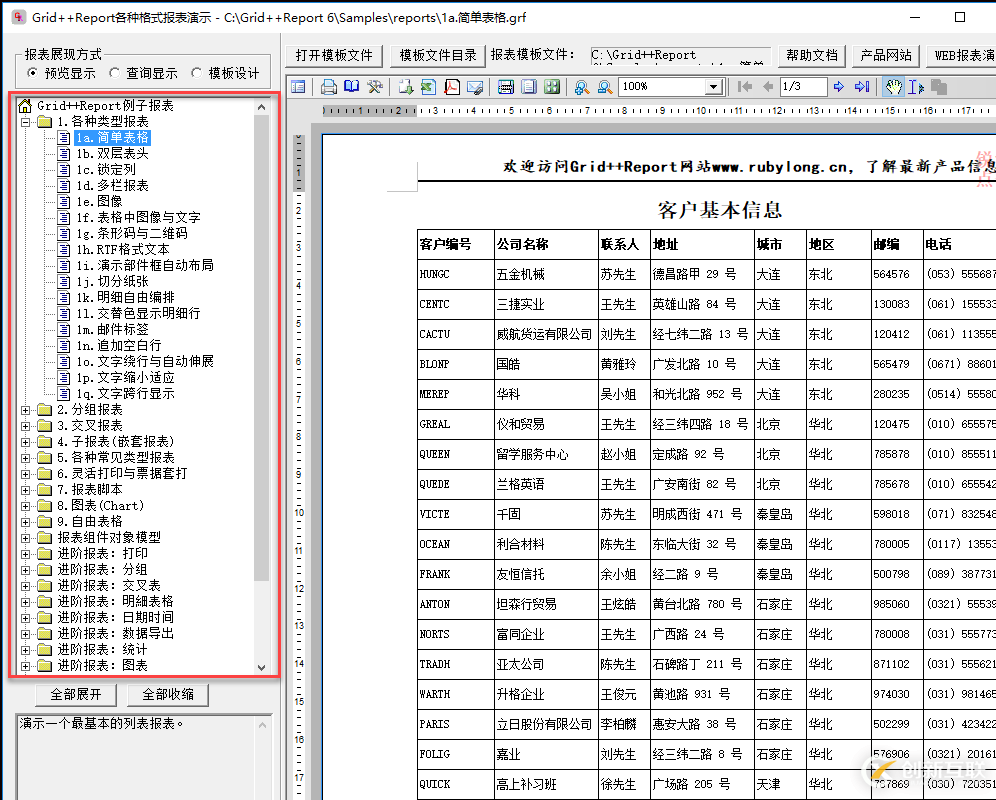Click the Zoom In magnifier icon
Image resolution: width=996 pixels, height=800 pixels.
coord(582,86)
